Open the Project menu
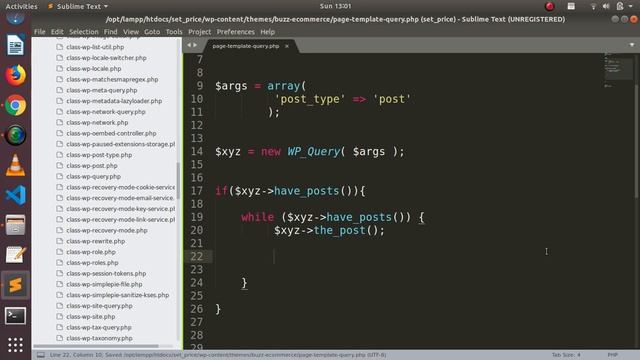 [200, 32]
